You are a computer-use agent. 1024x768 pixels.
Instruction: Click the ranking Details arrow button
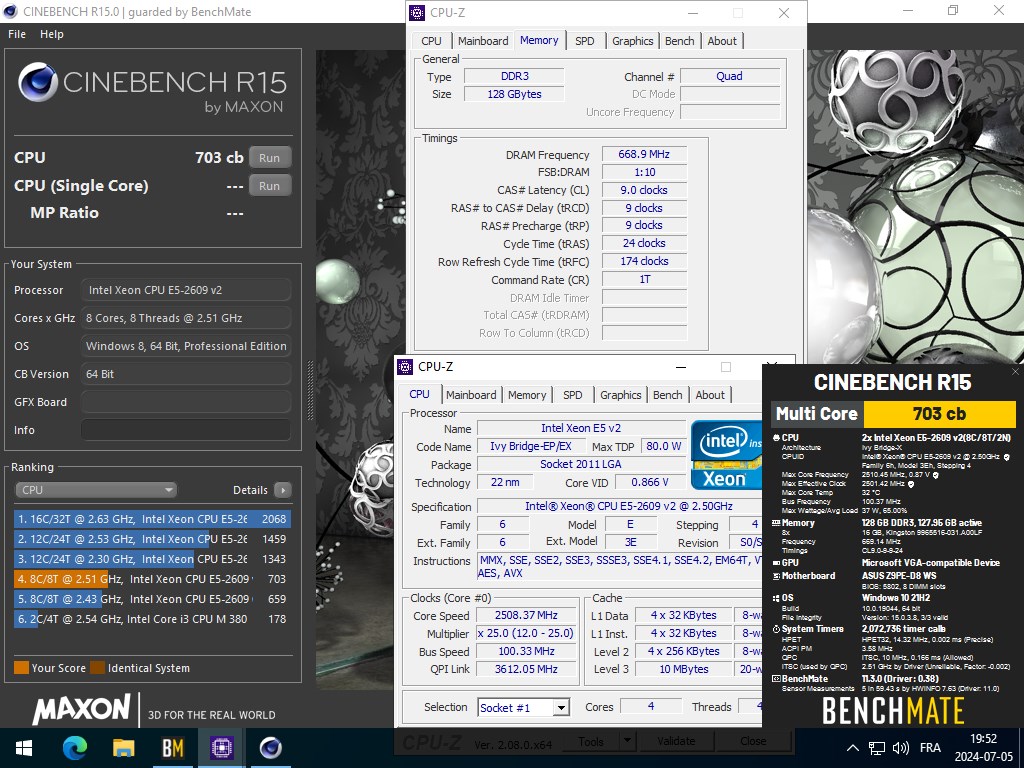tap(283, 490)
